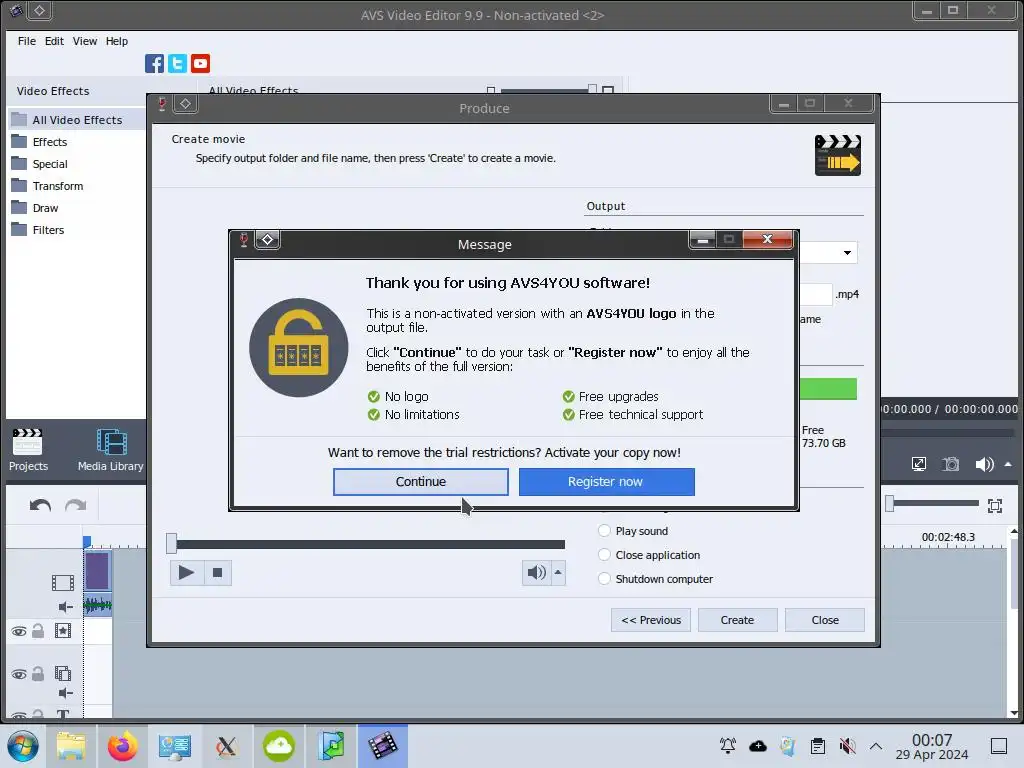1024x768 pixels.
Task: Open the clipboard tray icon
Action: tap(818, 746)
